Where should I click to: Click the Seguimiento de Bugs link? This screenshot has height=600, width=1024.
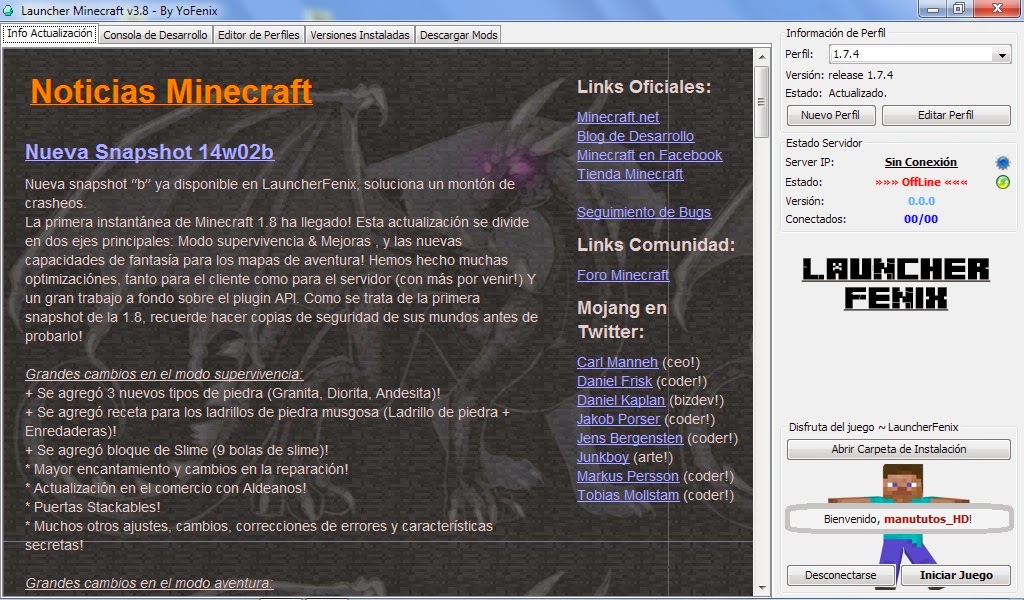pos(644,212)
